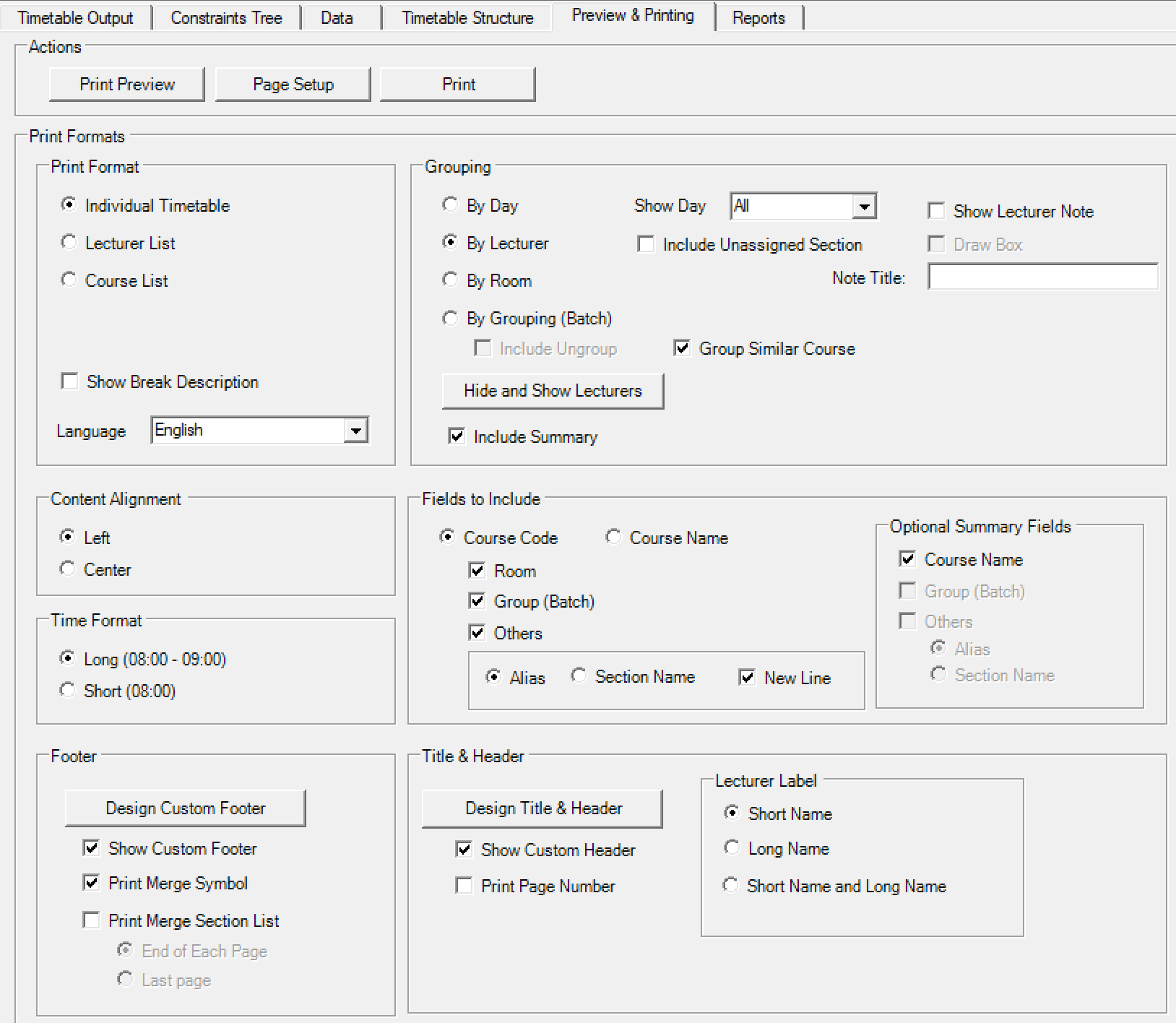
Task: Select Long Name lecturer label
Action: (x=732, y=848)
